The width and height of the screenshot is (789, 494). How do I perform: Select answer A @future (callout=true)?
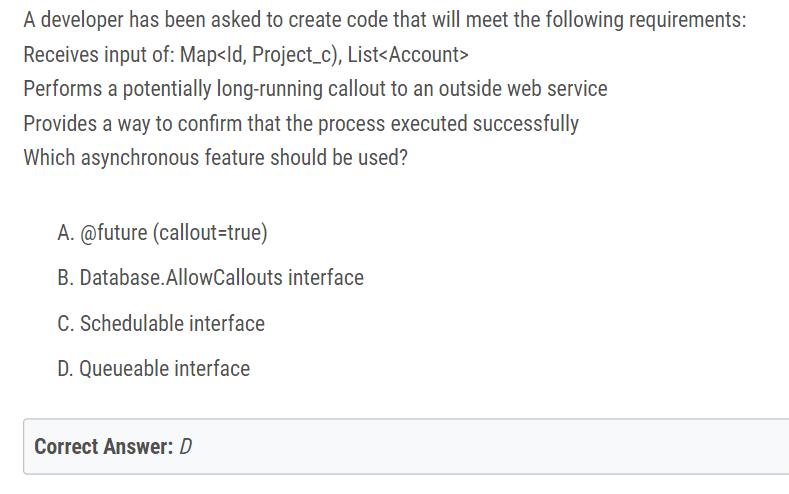(x=163, y=233)
